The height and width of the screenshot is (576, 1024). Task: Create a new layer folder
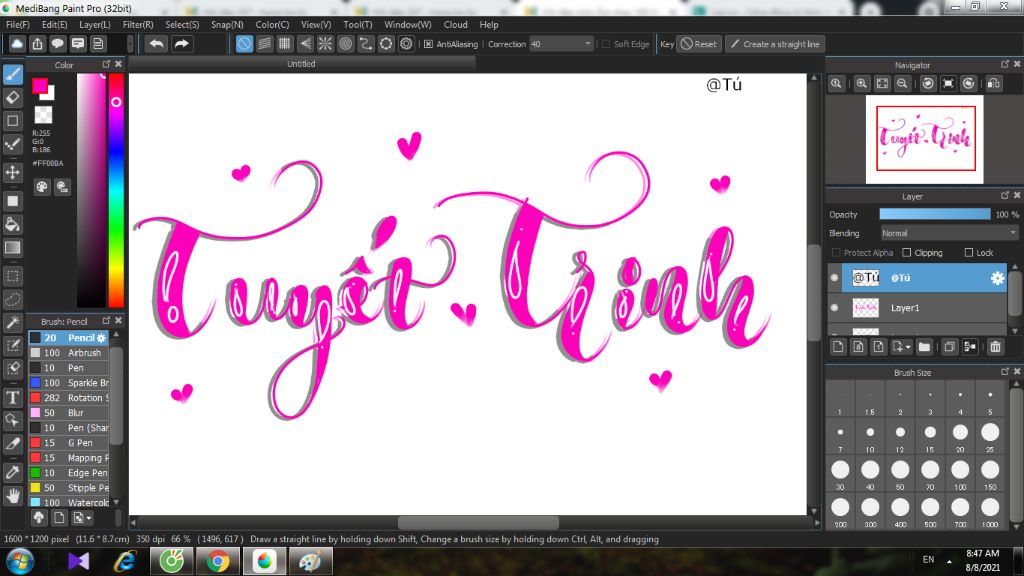pos(924,347)
